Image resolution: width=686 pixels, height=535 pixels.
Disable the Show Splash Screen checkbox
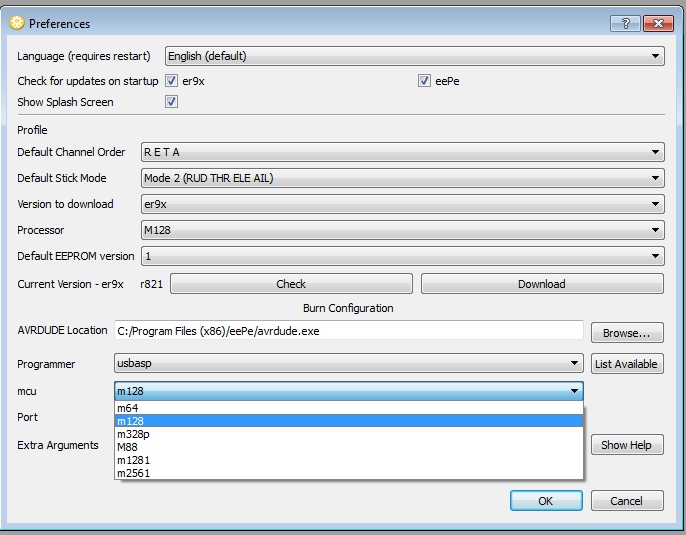(x=171, y=102)
